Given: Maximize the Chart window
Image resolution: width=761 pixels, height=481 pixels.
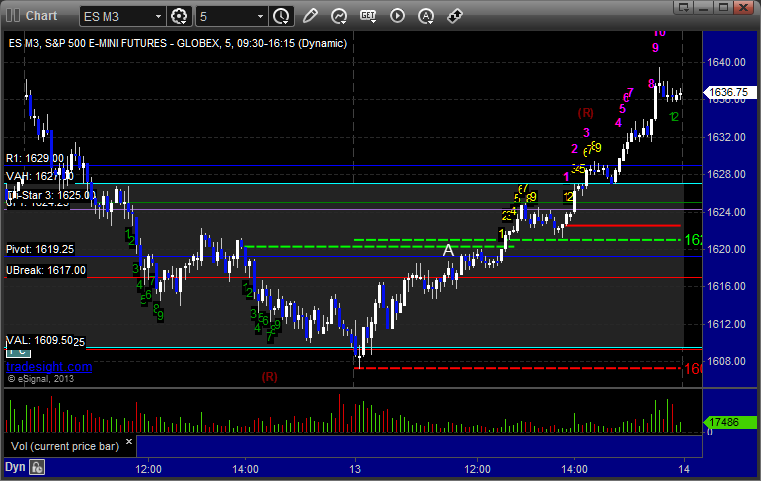Looking at the screenshot, I should click(724, 7).
